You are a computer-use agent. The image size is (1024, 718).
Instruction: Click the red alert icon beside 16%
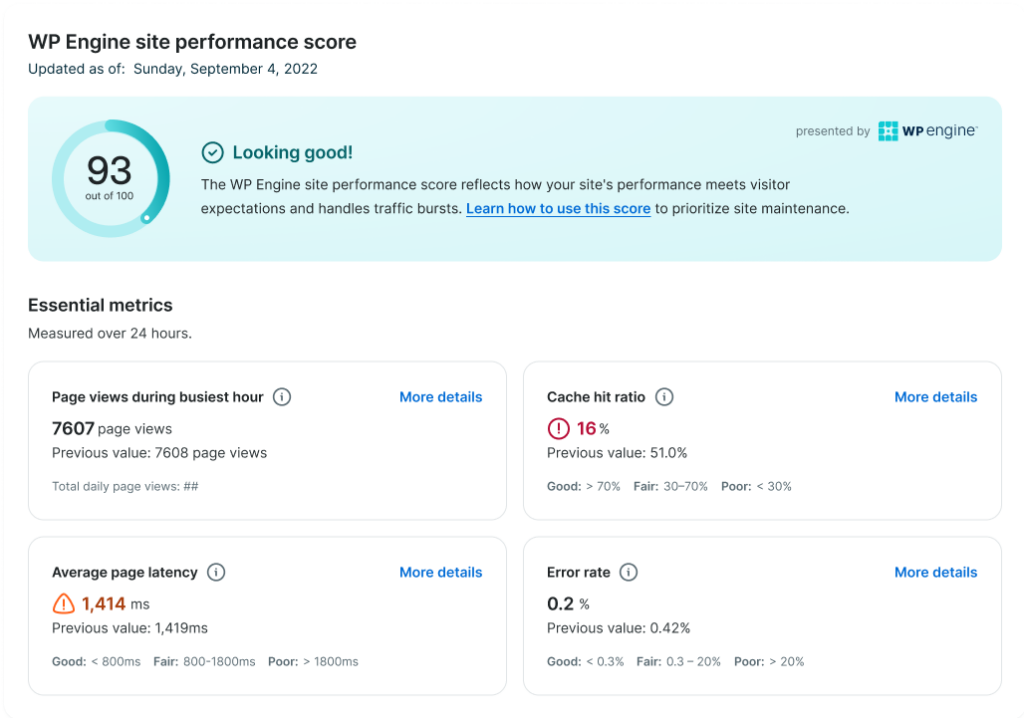click(x=558, y=429)
